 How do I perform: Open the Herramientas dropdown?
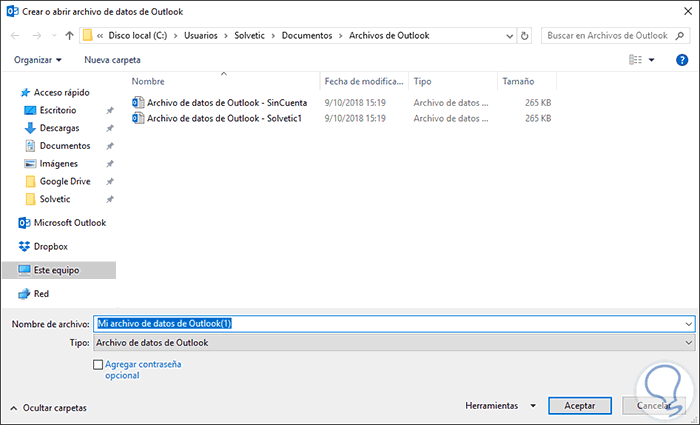pyautogui.click(x=500, y=406)
